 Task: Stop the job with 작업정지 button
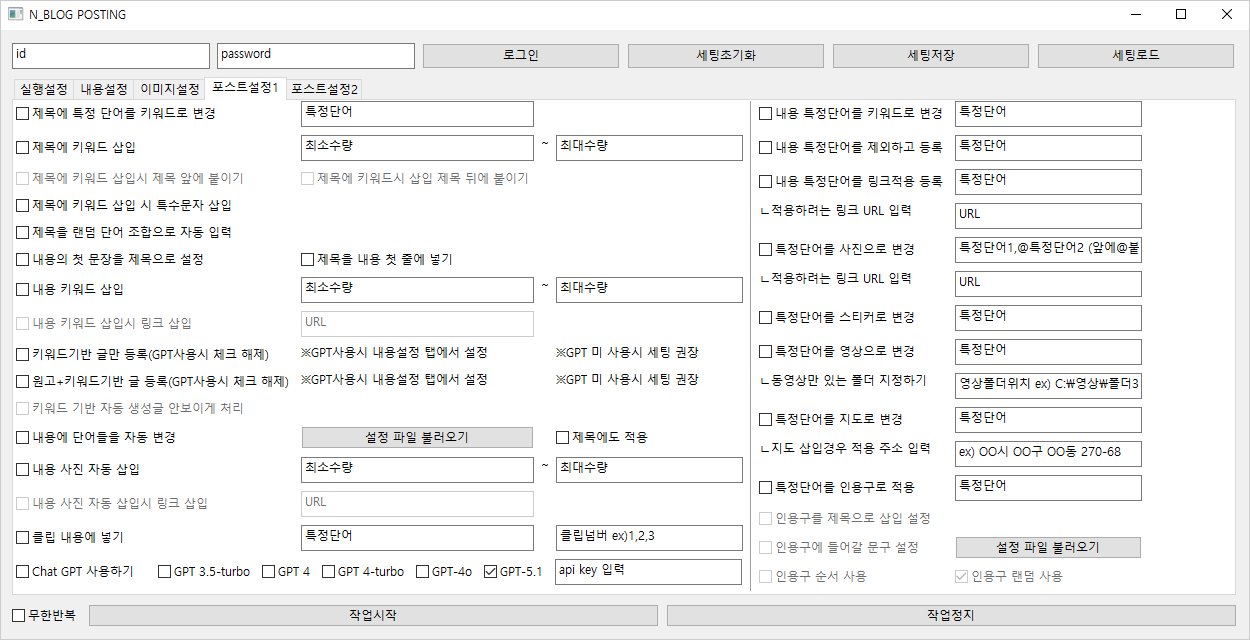coord(950,615)
